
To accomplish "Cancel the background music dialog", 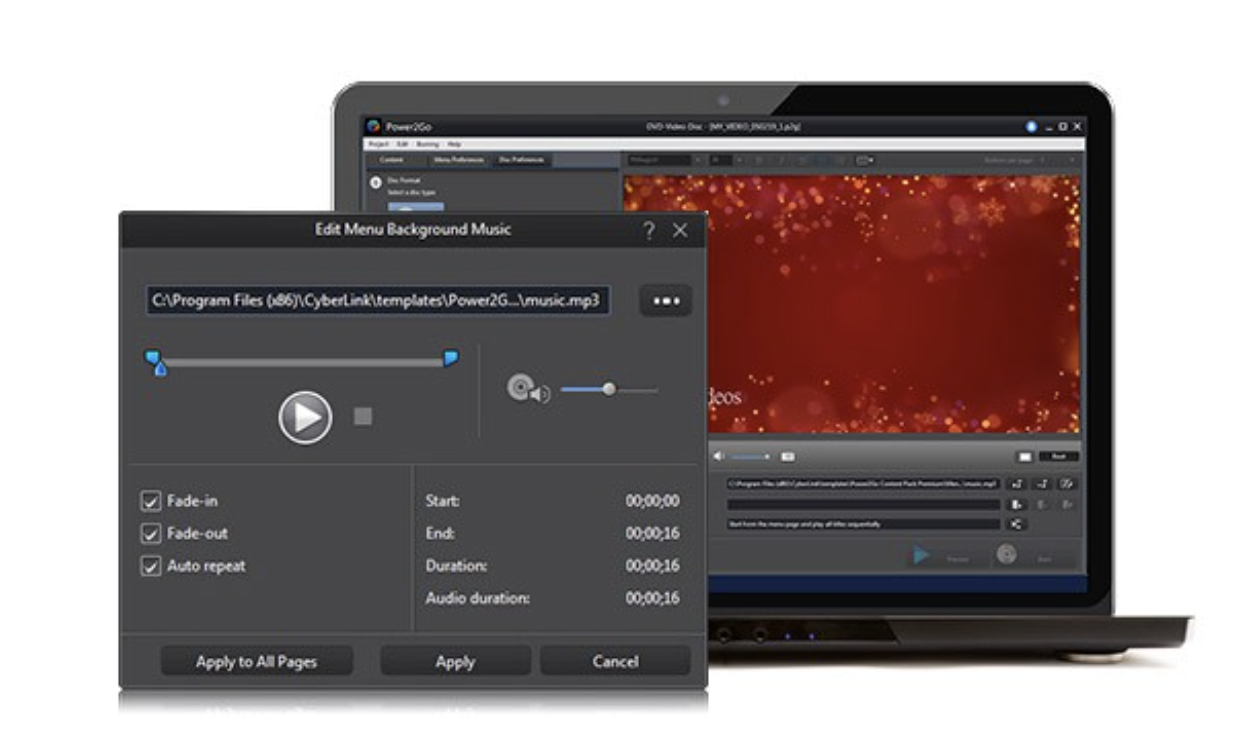I will 615,661.
